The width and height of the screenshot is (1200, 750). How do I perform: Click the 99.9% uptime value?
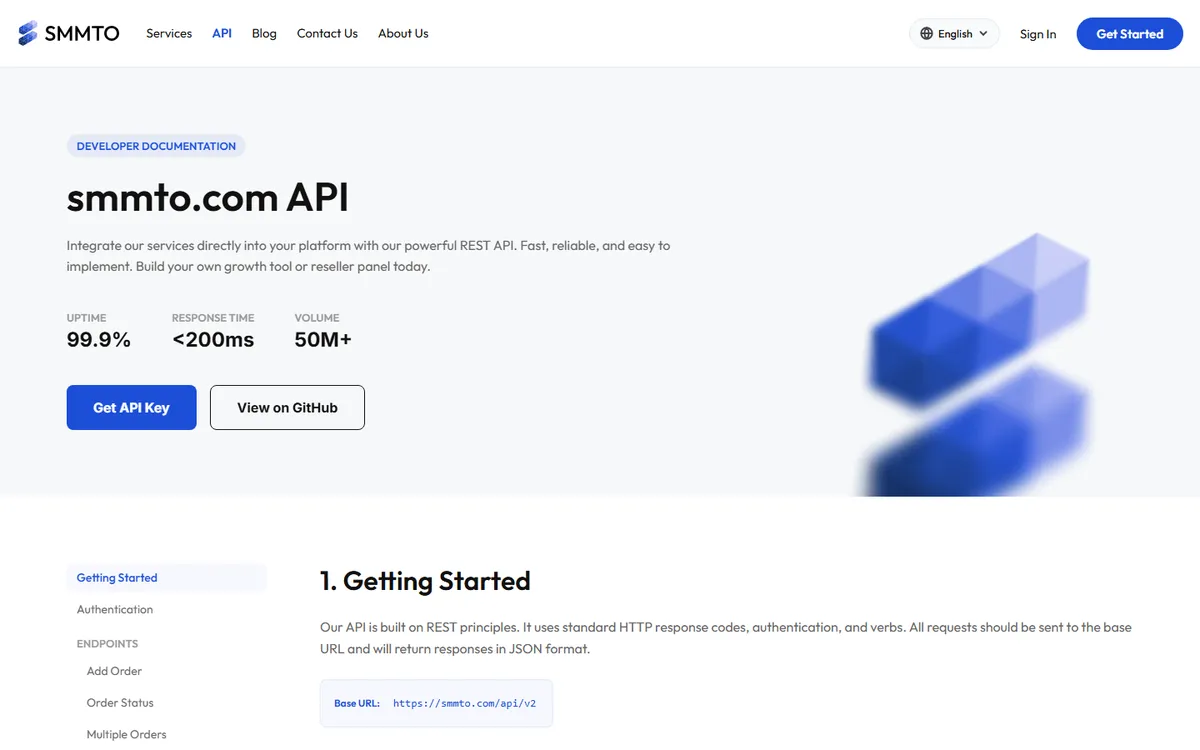99,340
